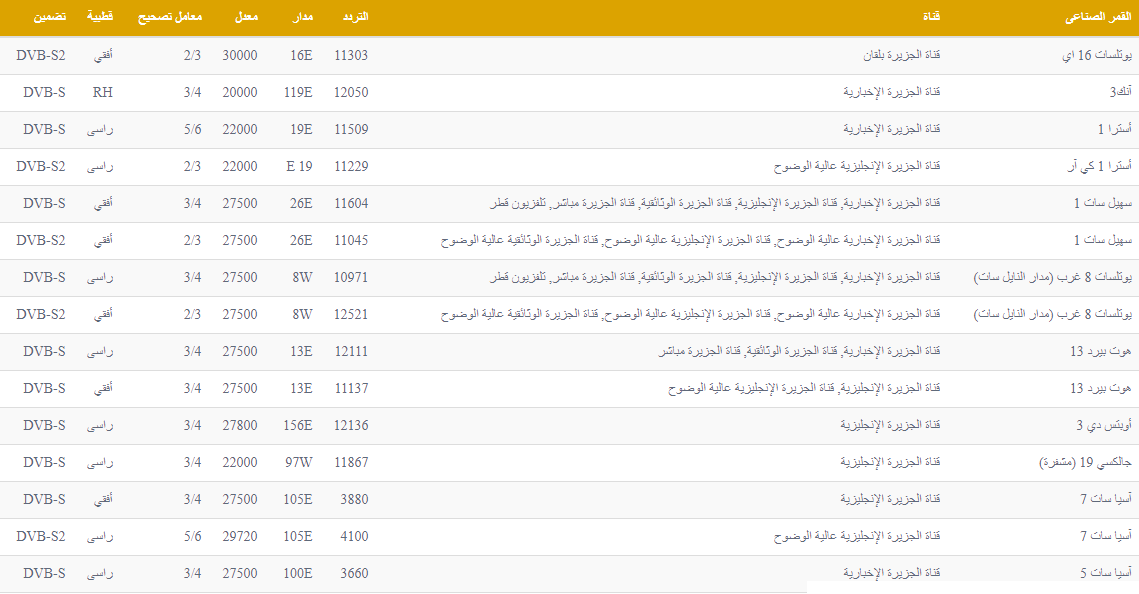Click the القمر الصناعي column header

pyautogui.click(x=1098, y=17)
